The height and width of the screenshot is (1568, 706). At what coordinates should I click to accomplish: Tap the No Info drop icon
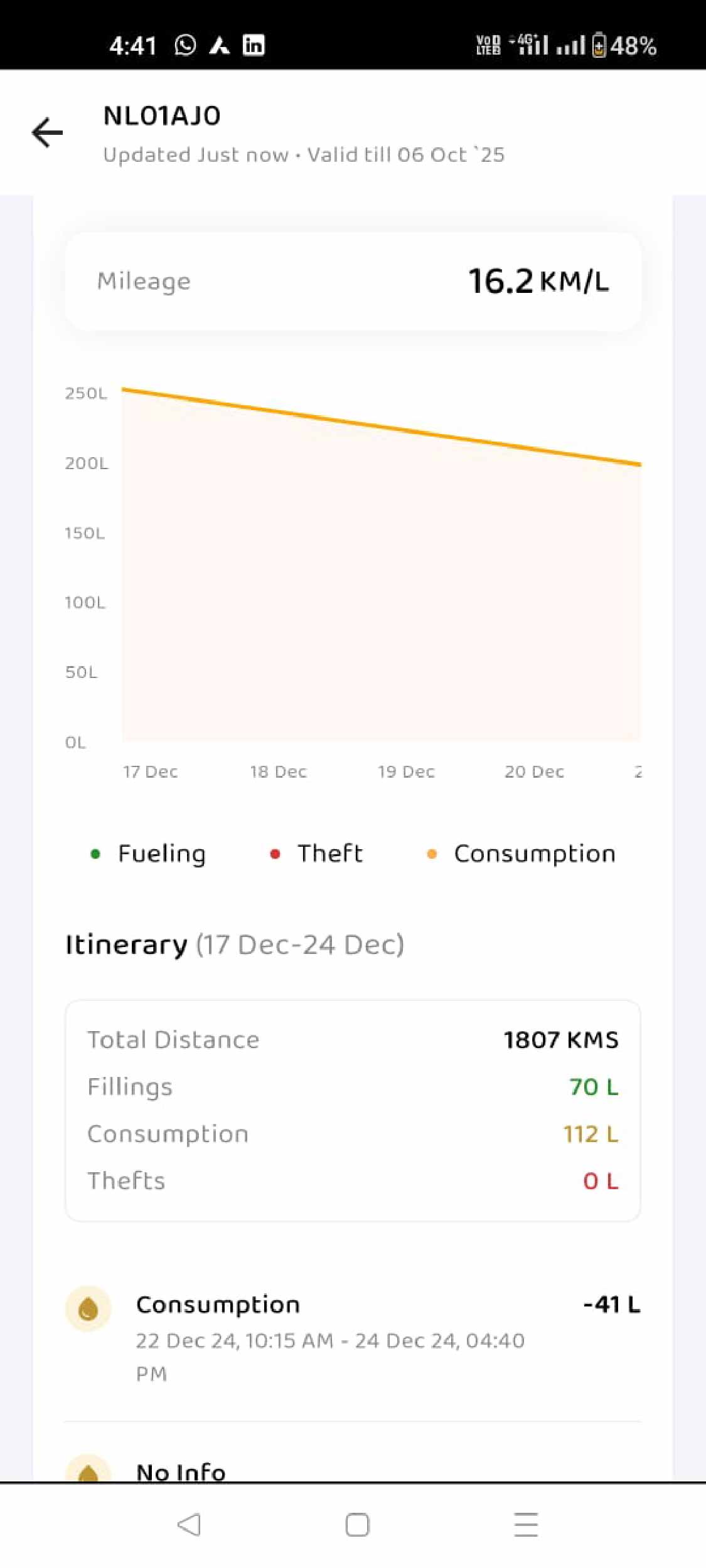[x=88, y=1471]
